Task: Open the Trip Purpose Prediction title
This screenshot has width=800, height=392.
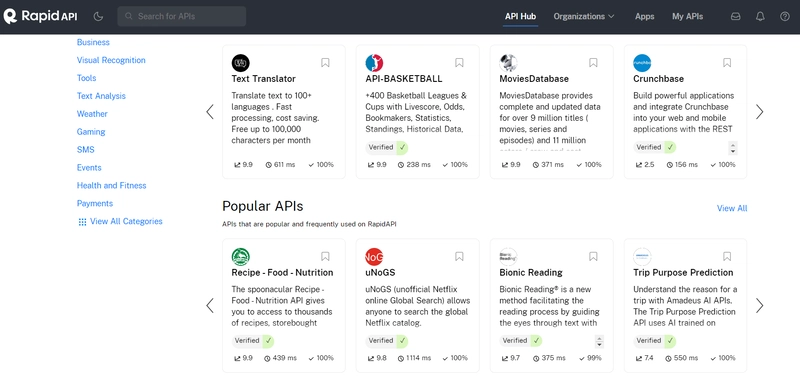Action: (x=683, y=273)
